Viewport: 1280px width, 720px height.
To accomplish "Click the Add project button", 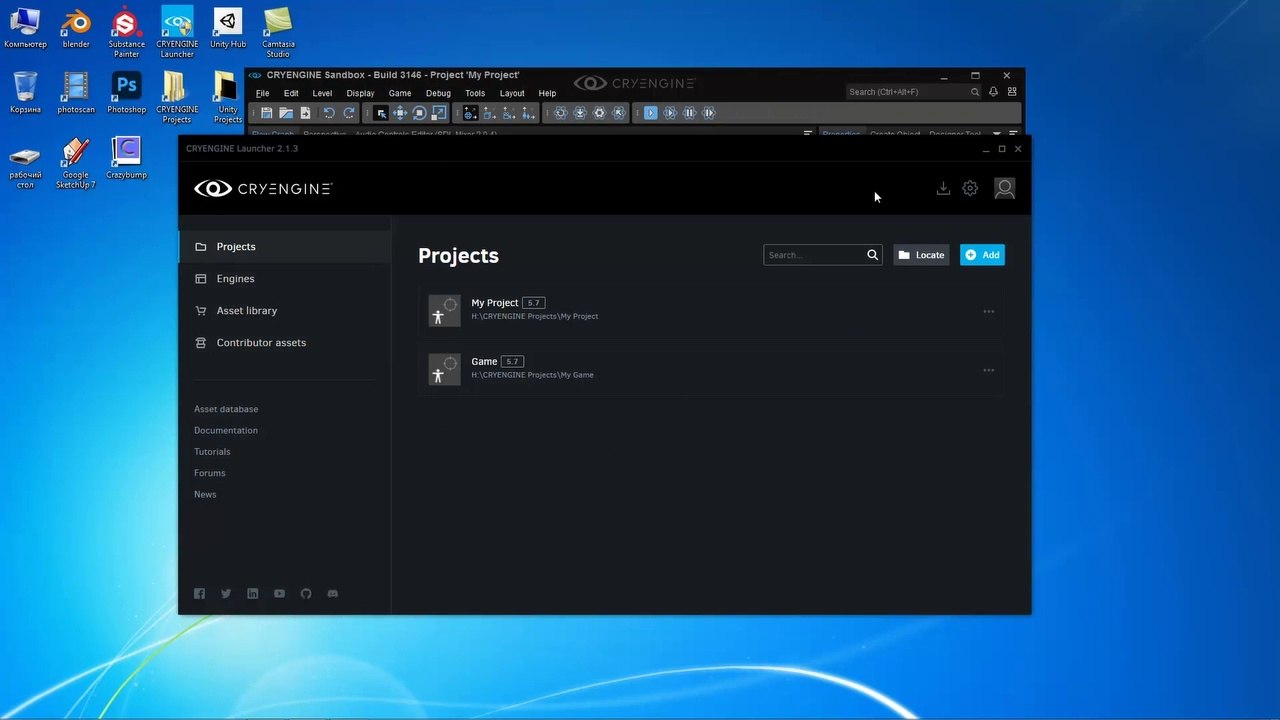I will pyautogui.click(x=982, y=255).
